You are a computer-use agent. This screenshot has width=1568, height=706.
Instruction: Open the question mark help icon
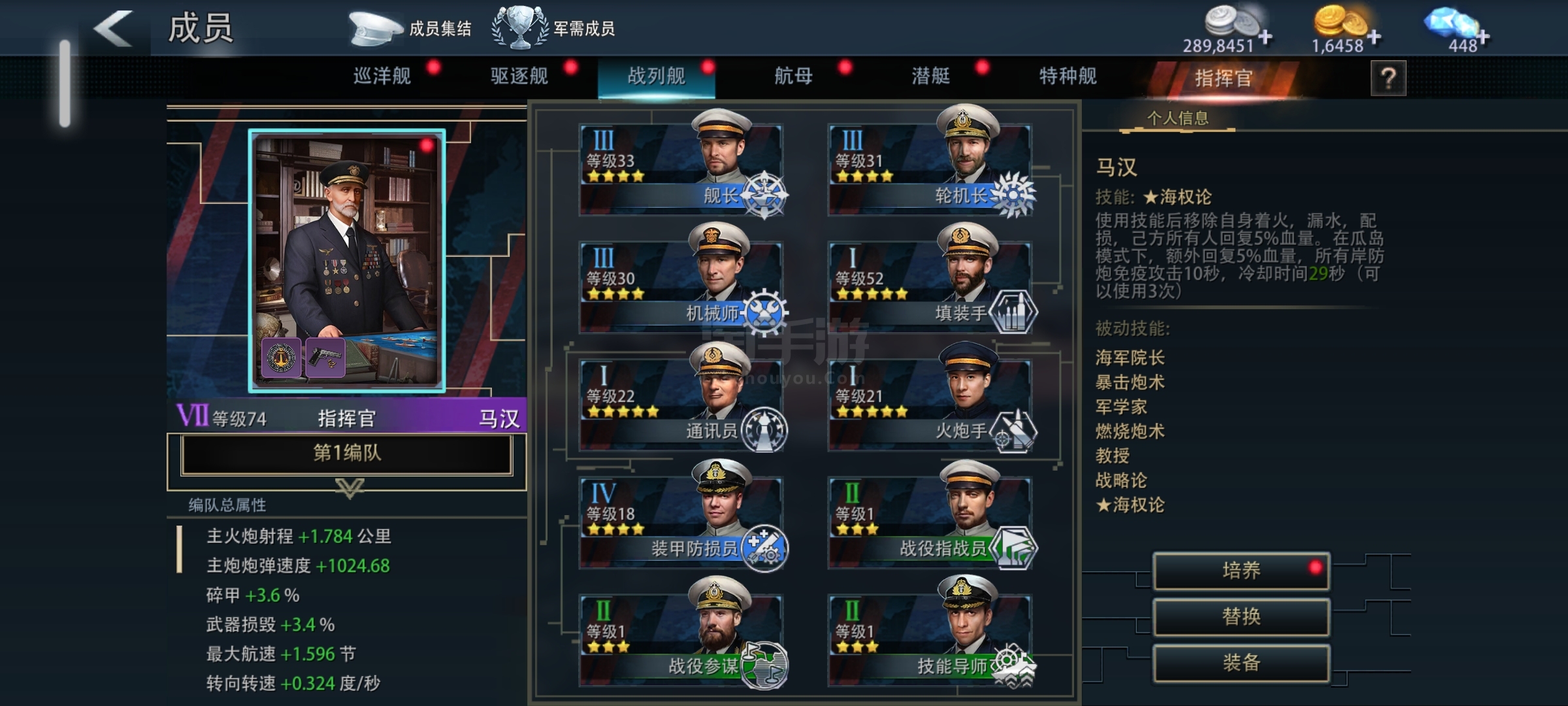tap(1388, 78)
